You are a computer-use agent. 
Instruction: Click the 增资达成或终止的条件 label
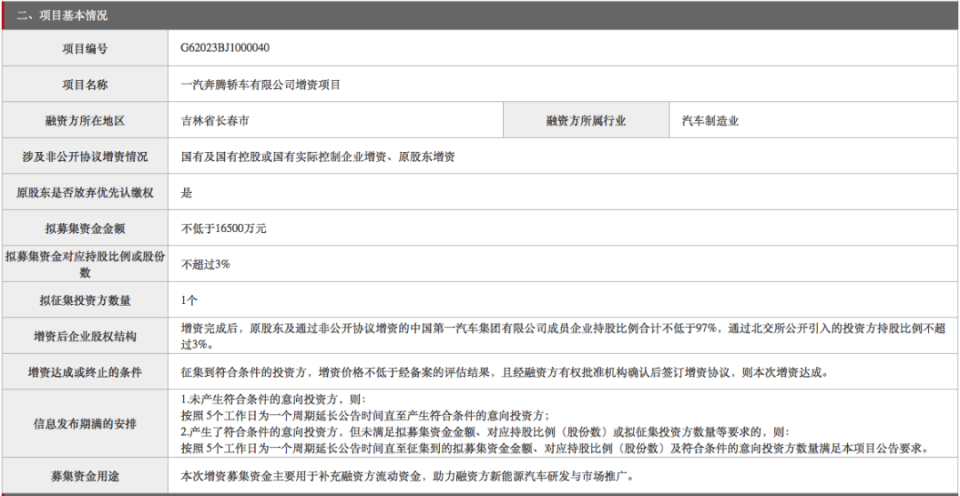(85, 372)
